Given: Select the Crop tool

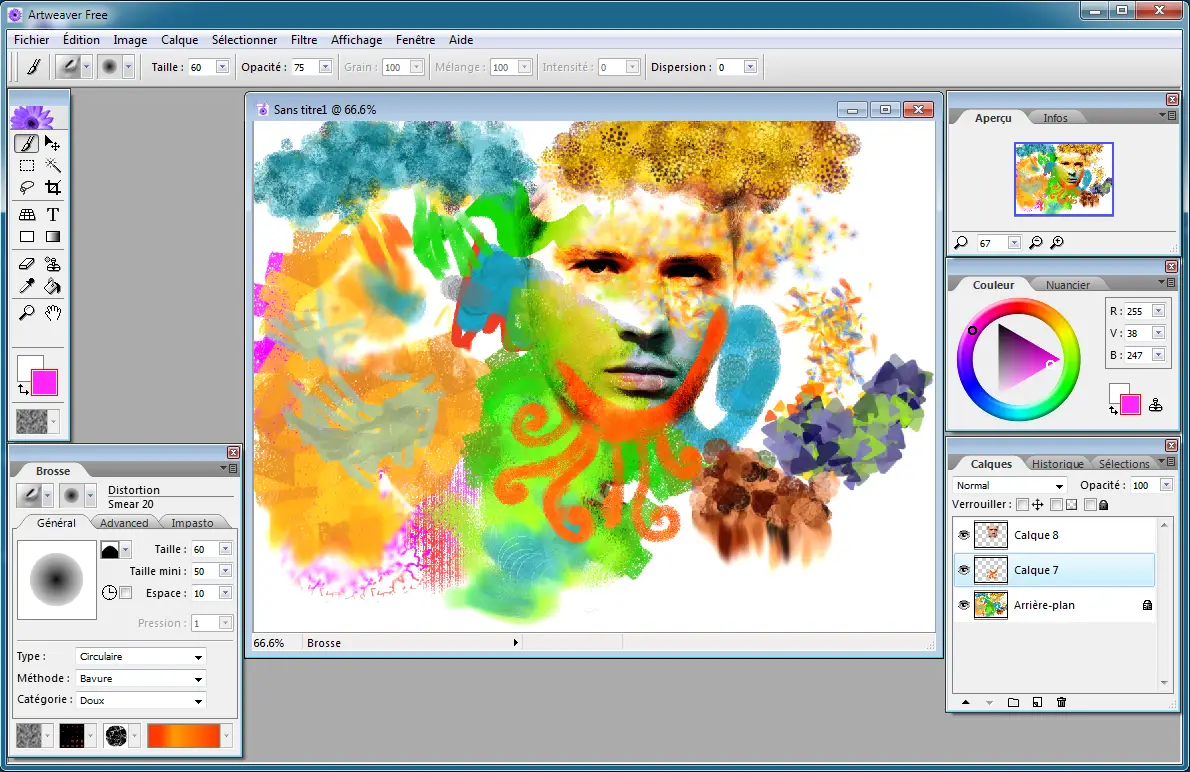Looking at the screenshot, I should (52, 187).
